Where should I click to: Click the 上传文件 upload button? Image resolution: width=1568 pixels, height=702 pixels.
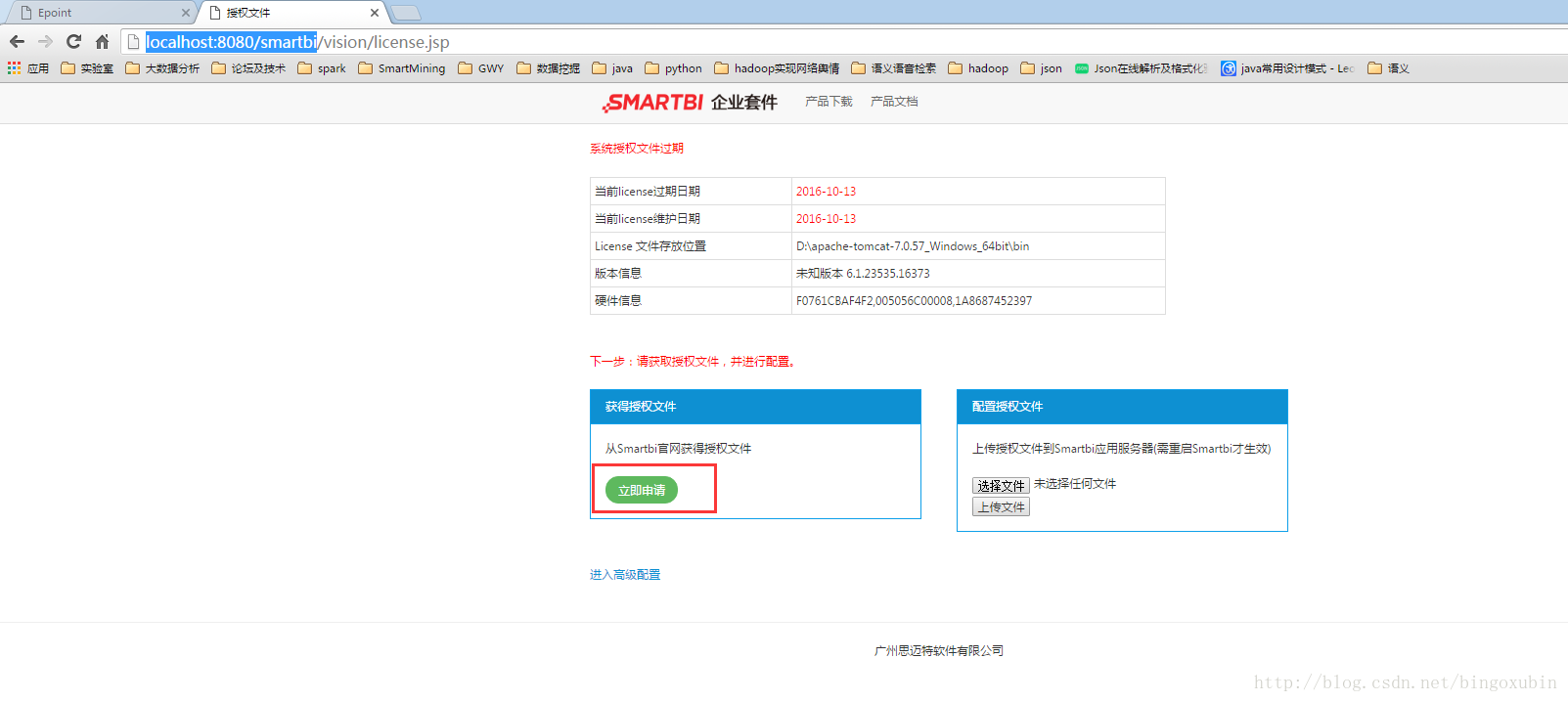tap(1001, 506)
